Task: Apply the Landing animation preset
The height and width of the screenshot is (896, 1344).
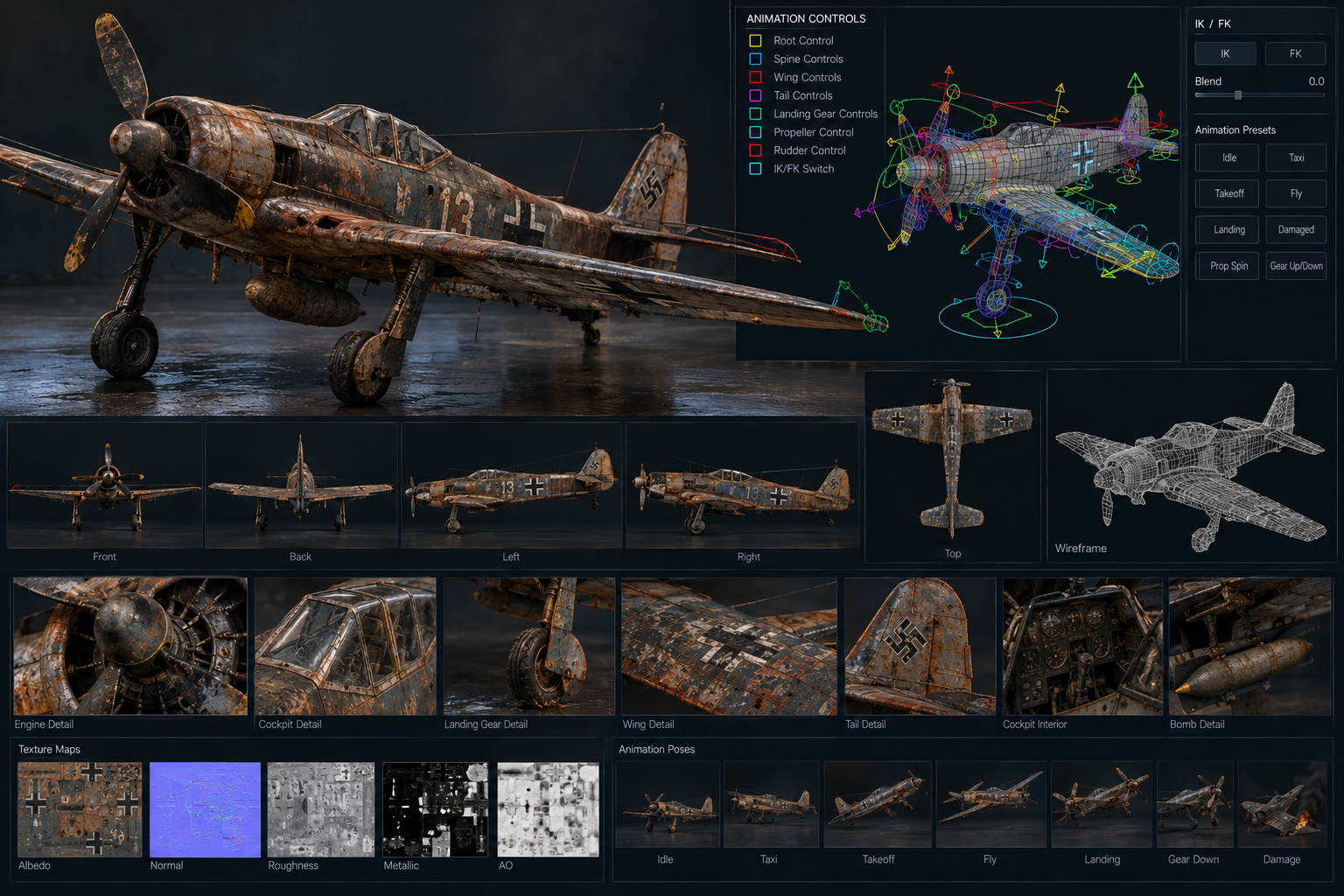Action: [1227, 229]
